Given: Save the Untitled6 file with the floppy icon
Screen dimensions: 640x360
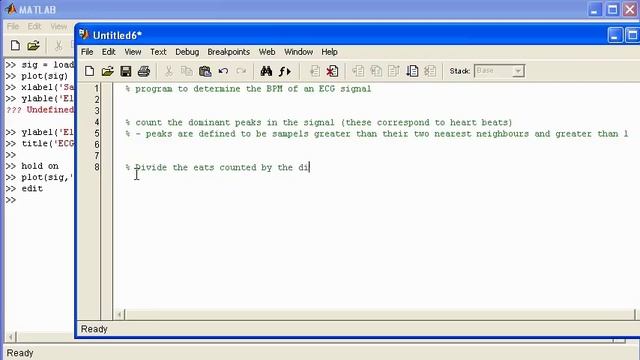Looking at the screenshot, I should click(x=126, y=71).
